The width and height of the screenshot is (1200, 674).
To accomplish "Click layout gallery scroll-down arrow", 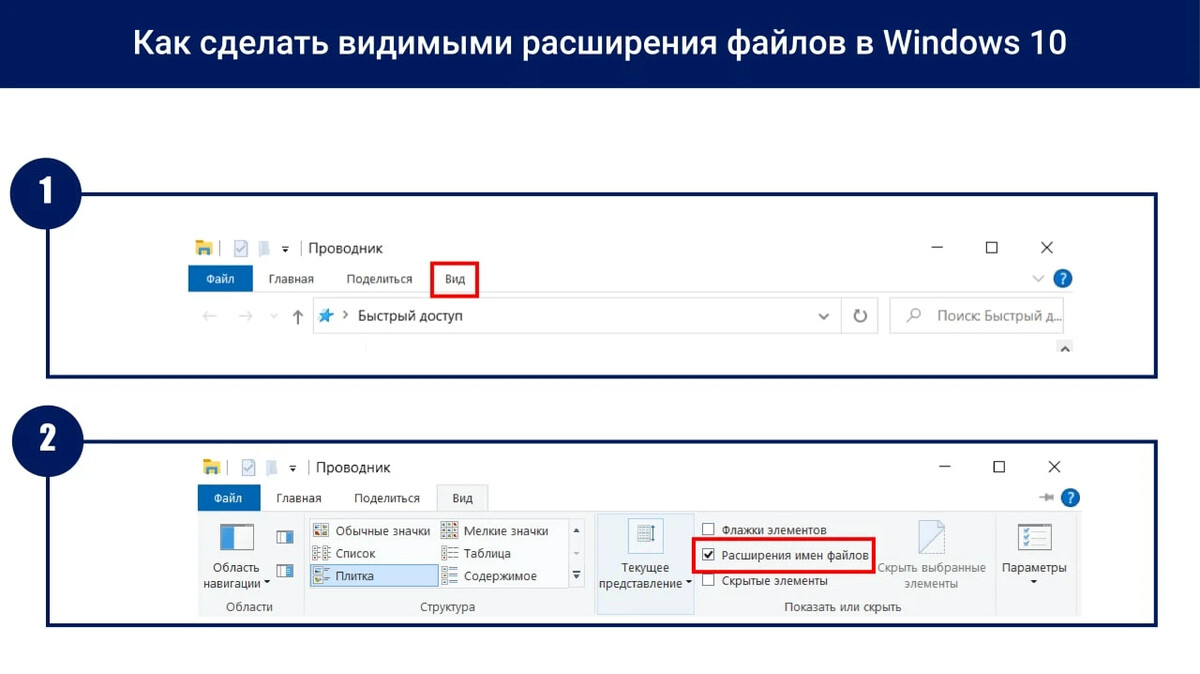I will (576, 553).
